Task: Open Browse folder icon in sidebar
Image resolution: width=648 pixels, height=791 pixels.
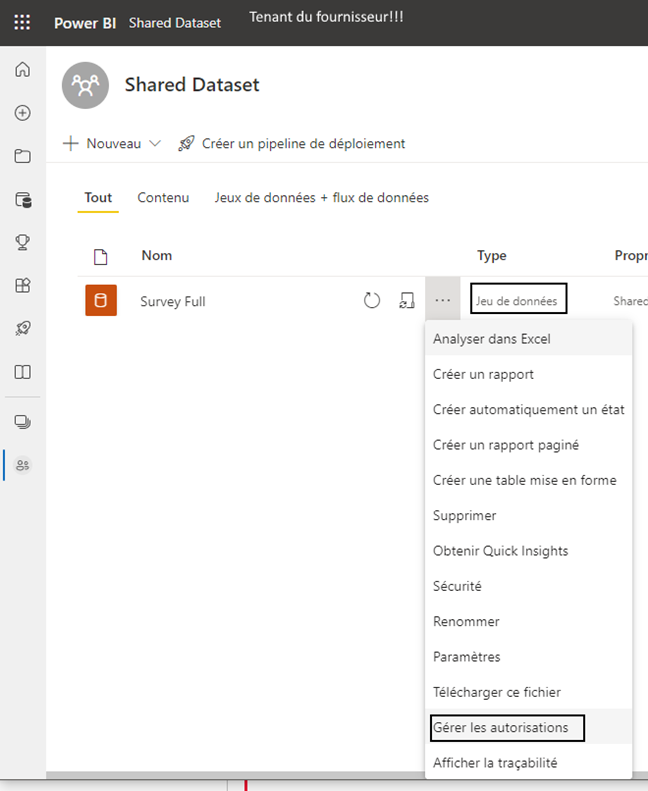Action: click(x=22, y=156)
